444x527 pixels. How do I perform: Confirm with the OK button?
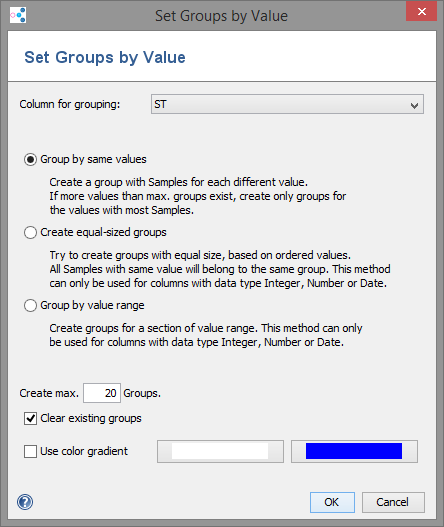tap(332, 502)
